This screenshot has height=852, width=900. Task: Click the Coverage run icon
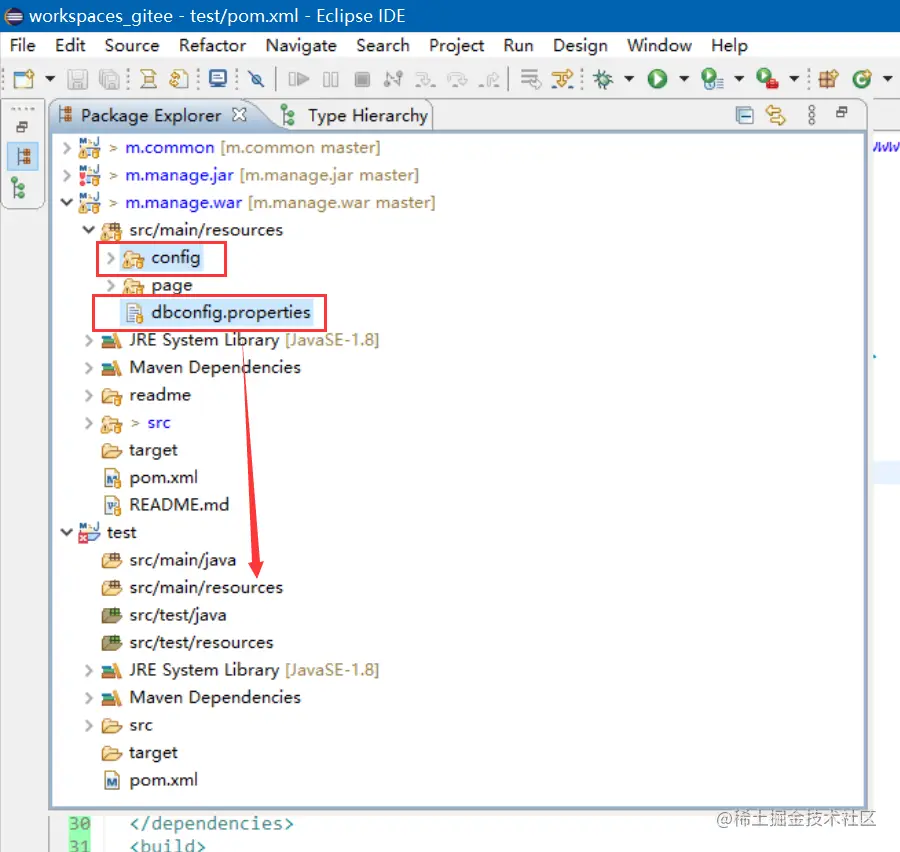tap(712, 79)
